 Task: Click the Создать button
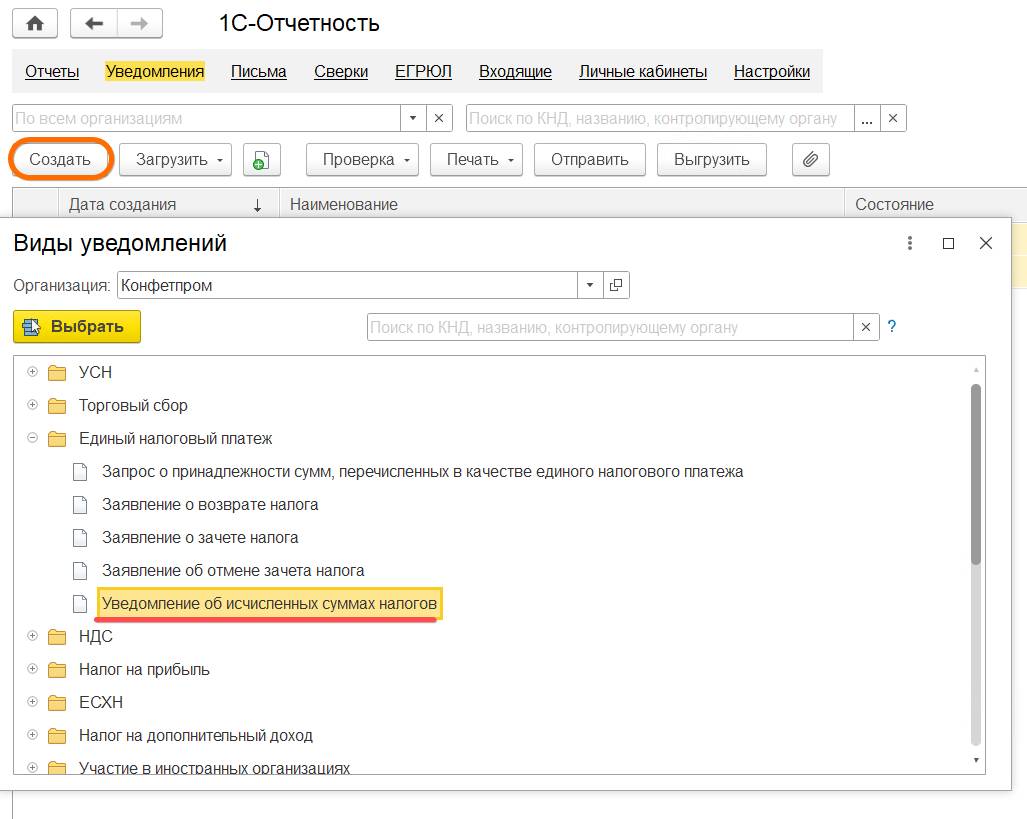(x=60, y=160)
